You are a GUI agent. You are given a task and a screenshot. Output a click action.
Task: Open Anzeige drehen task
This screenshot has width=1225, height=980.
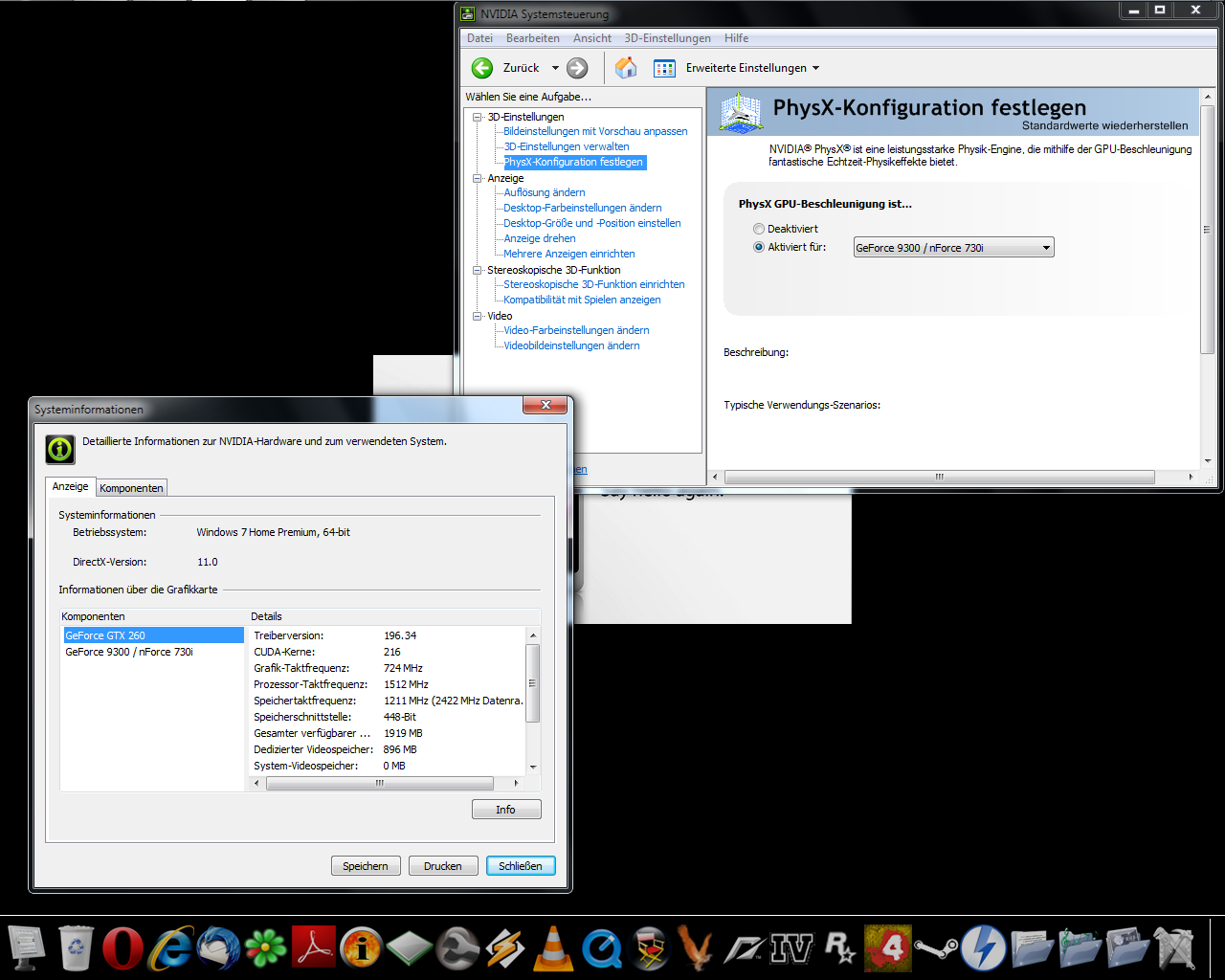(x=540, y=238)
